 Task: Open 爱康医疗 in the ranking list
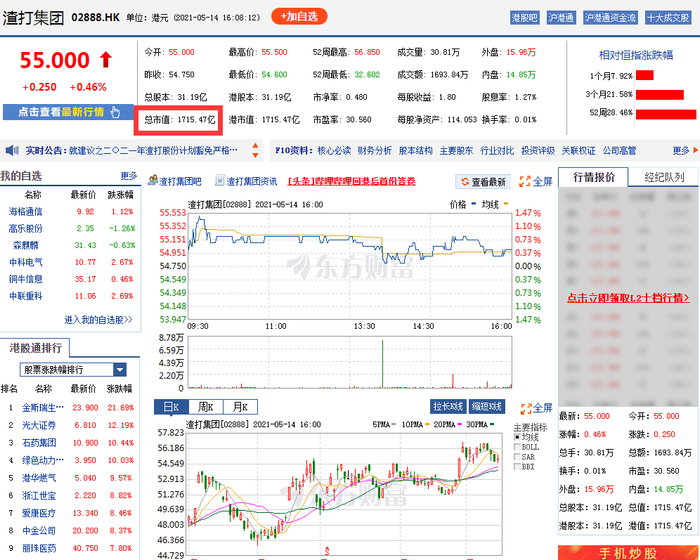coord(39,513)
